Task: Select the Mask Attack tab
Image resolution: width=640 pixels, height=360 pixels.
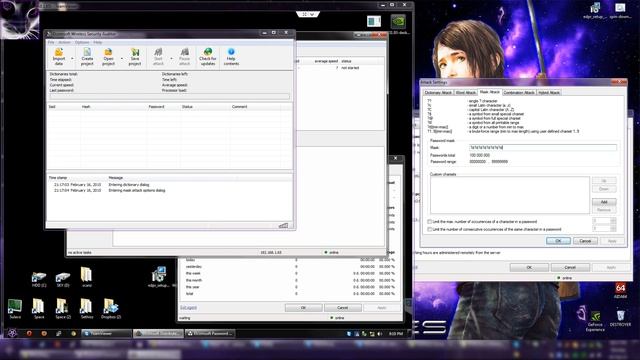Action: pos(489,92)
